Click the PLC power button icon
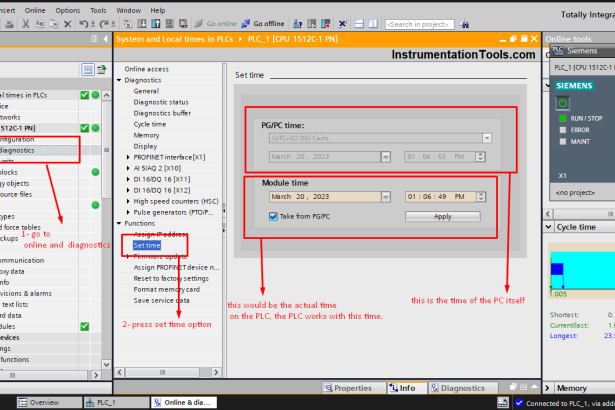 pyautogui.click(x=562, y=103)
